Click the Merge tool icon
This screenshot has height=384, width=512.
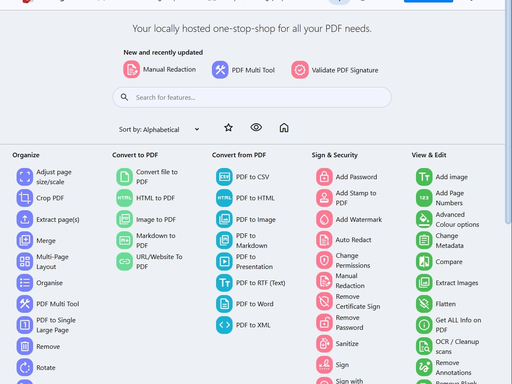25,240
